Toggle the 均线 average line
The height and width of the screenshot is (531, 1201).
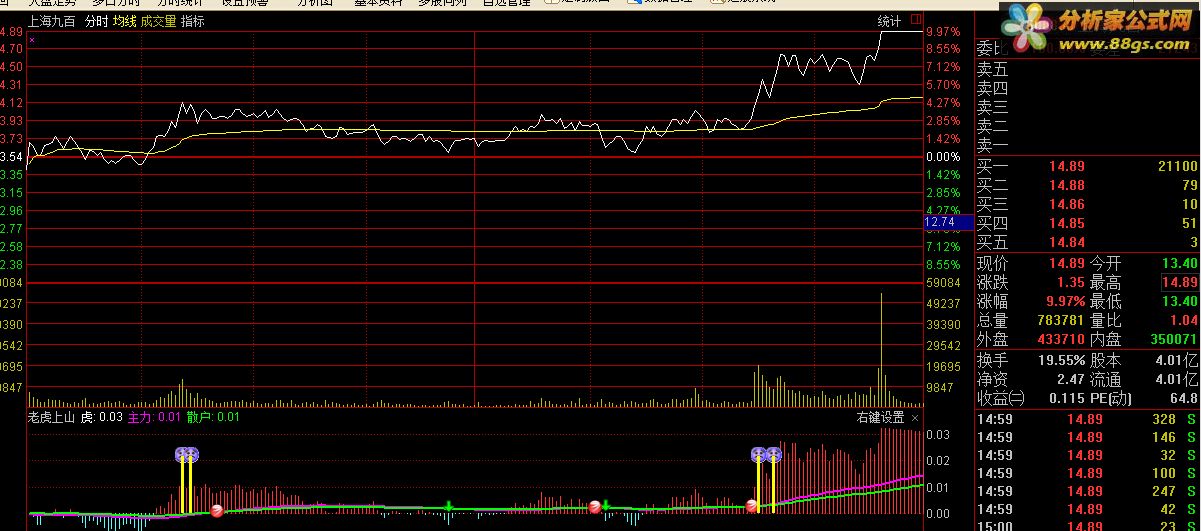click(x=123, y=21)
